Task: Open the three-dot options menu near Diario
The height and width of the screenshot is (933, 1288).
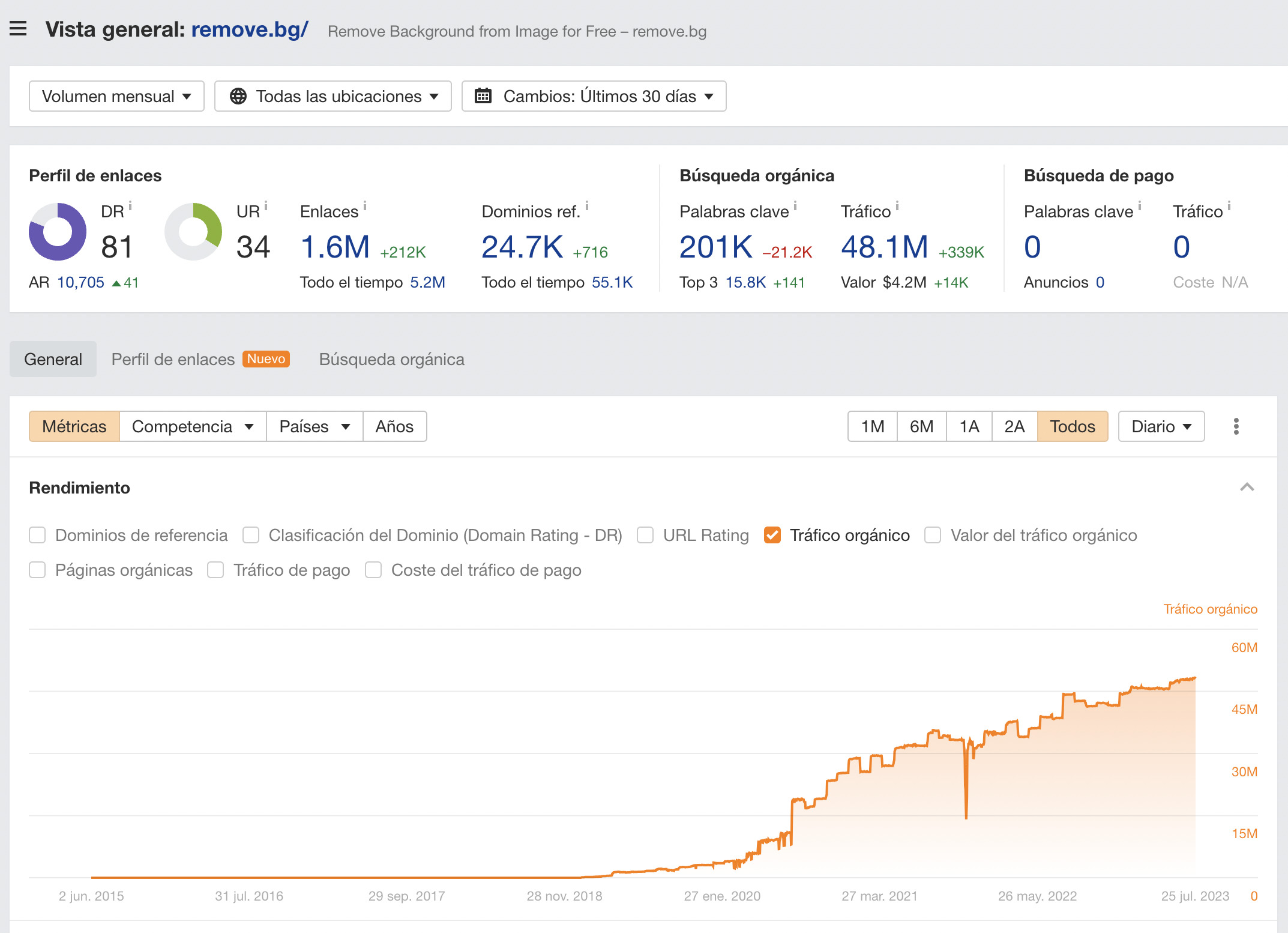Action: (x=1236, y=426)
